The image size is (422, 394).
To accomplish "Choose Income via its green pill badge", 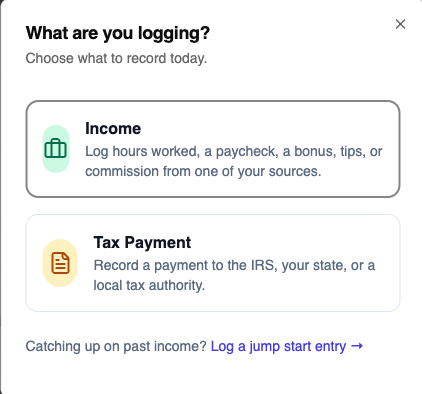I will pyautogui.click(x=56, y=149).
